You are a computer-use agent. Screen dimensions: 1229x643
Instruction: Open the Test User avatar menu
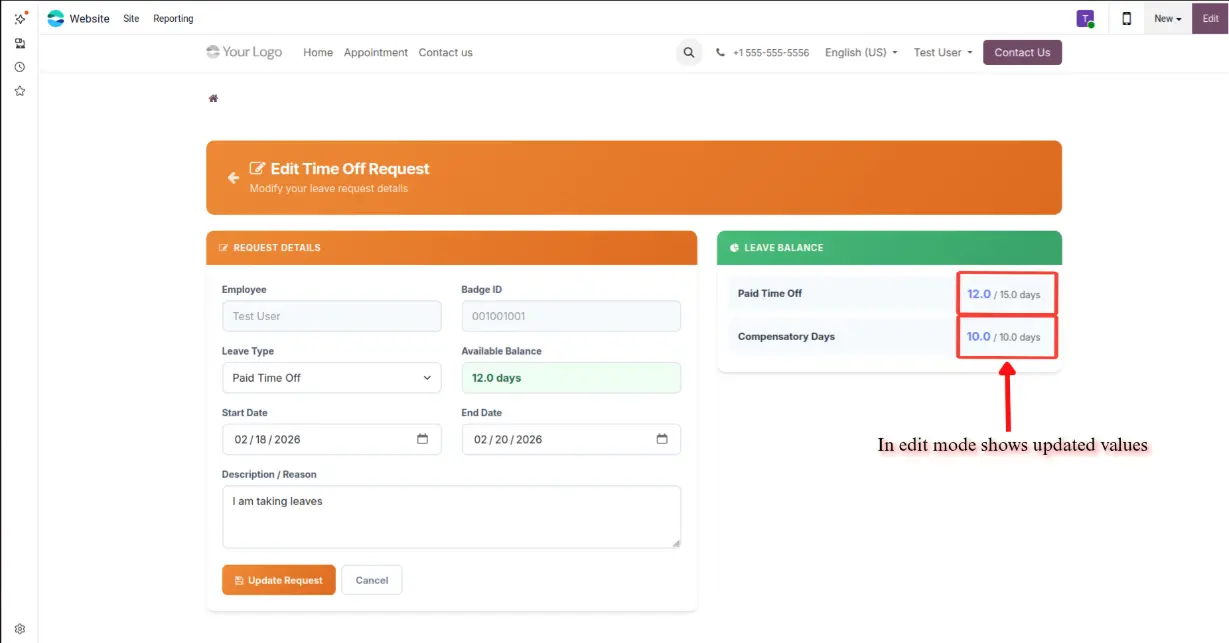[x=1085, y=18]
